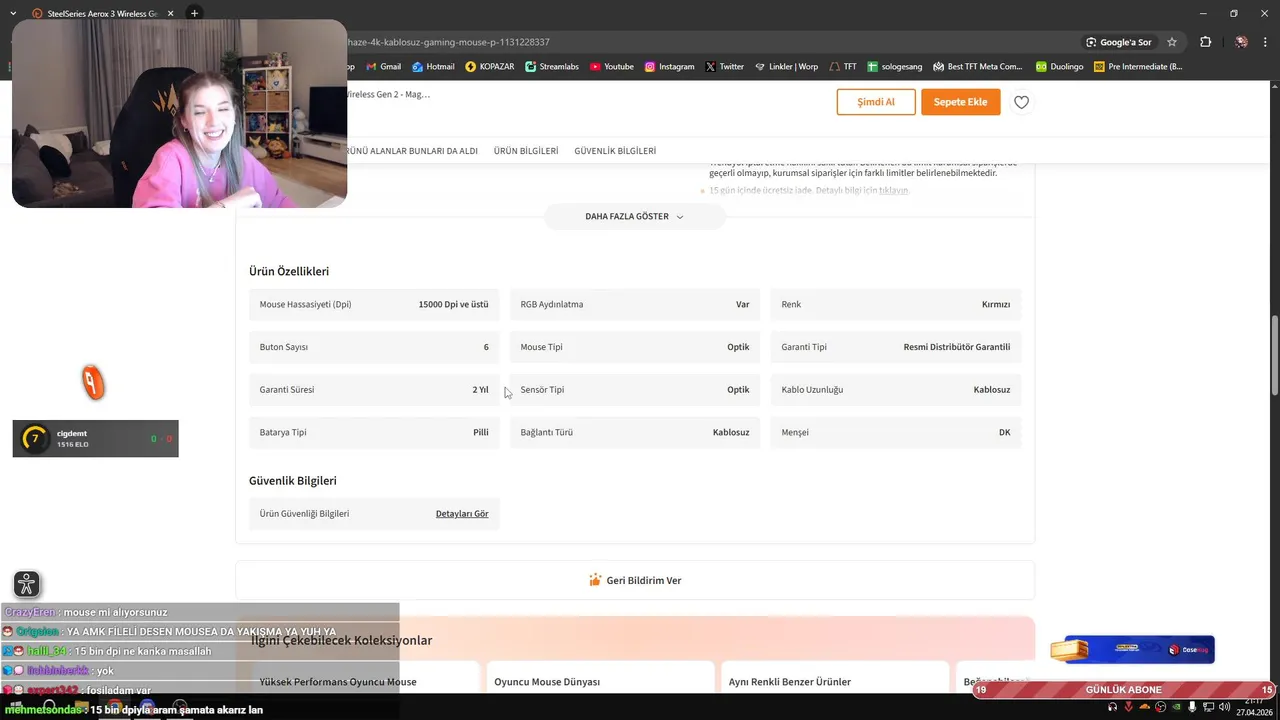Open the taskbar clock and date
This screenshot has width=1280, height=720.
(x=1254, y=707)
